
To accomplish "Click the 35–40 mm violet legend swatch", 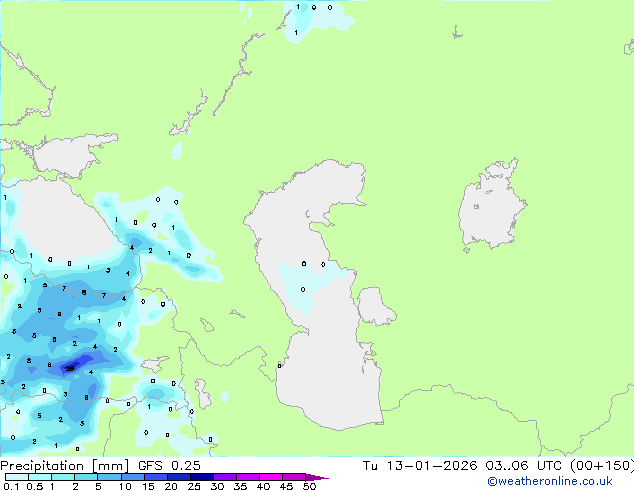I will 248,477.
